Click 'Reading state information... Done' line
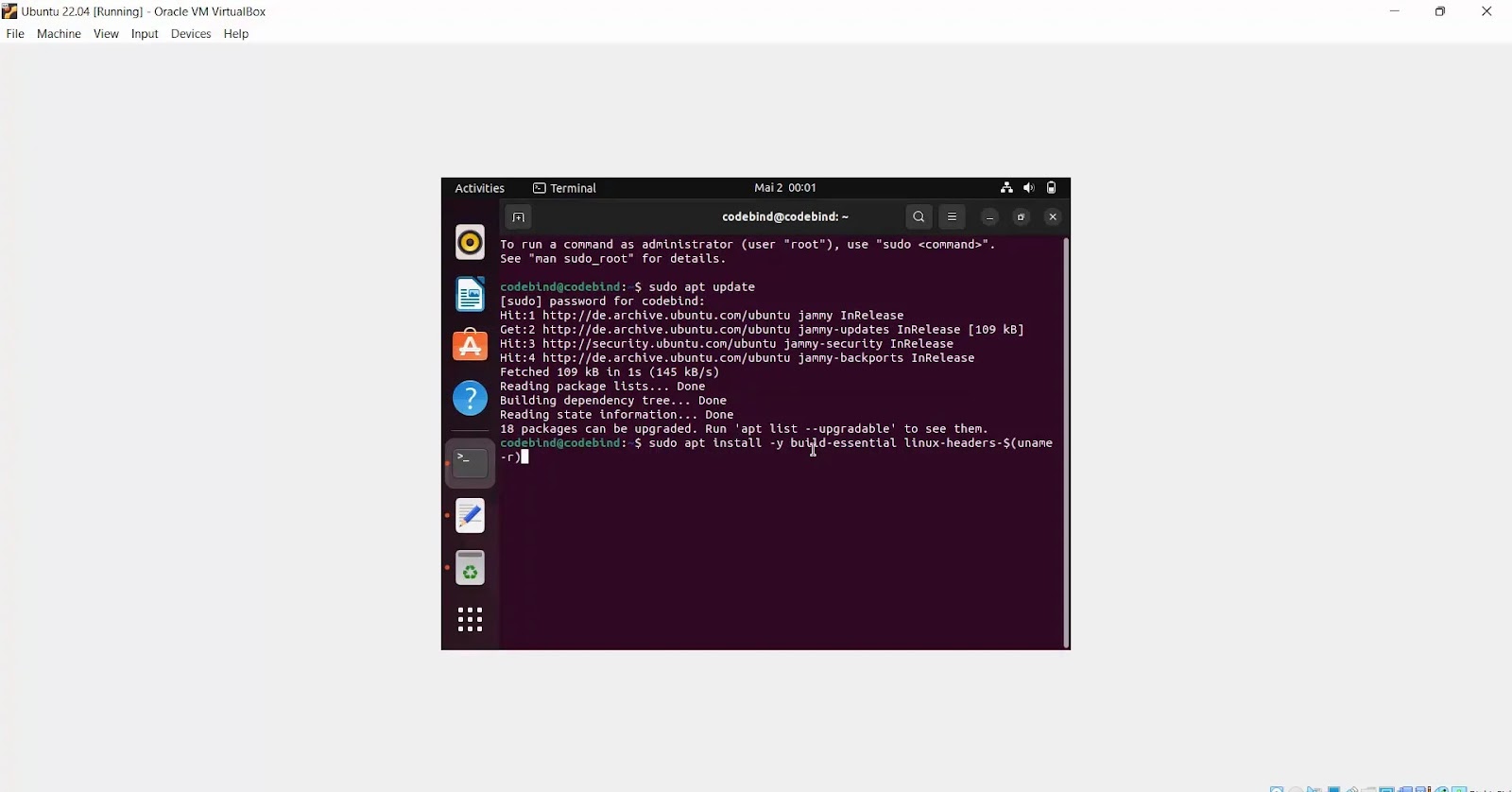Image resolution: width=1512 pixels, height=792 pixels. (x=617, y=415)
